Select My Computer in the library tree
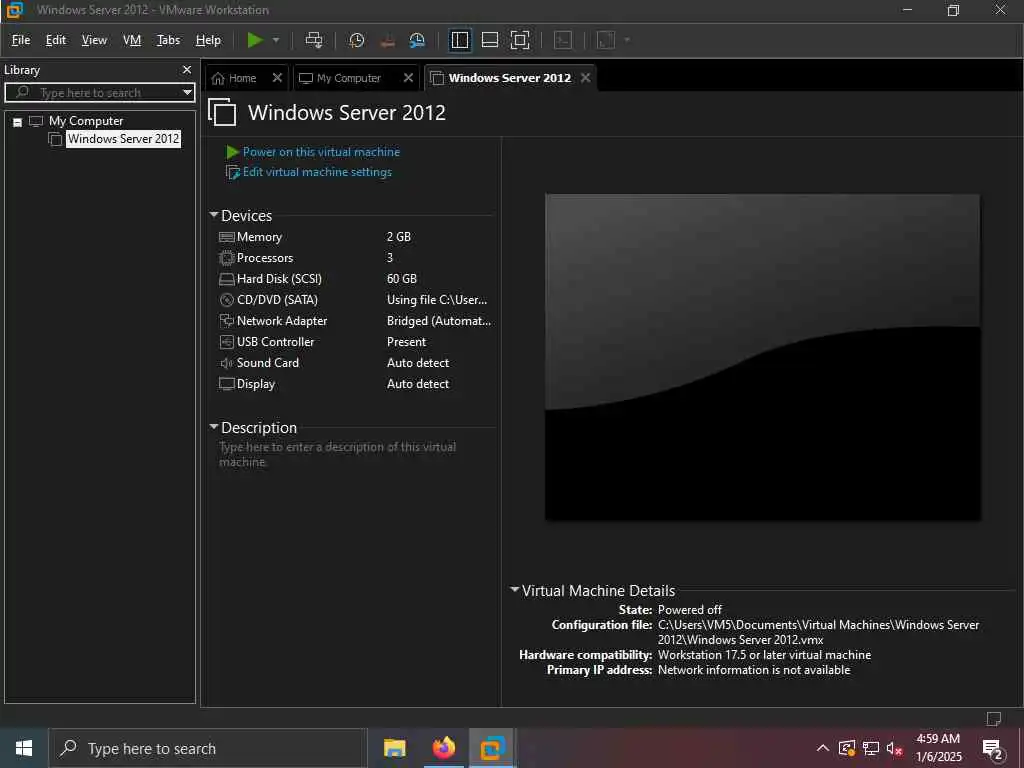 click(x=86, y=121)
